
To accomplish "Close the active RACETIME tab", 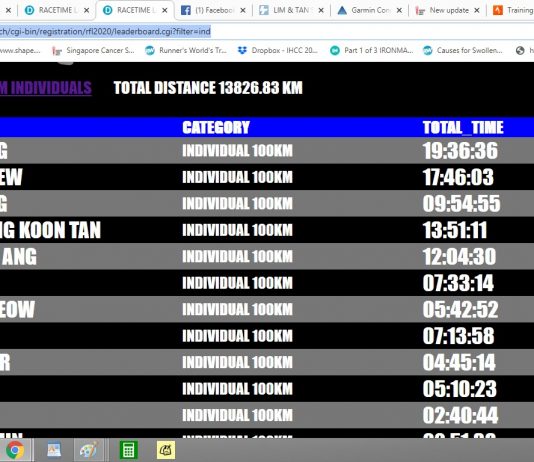I will coord(165,11).
